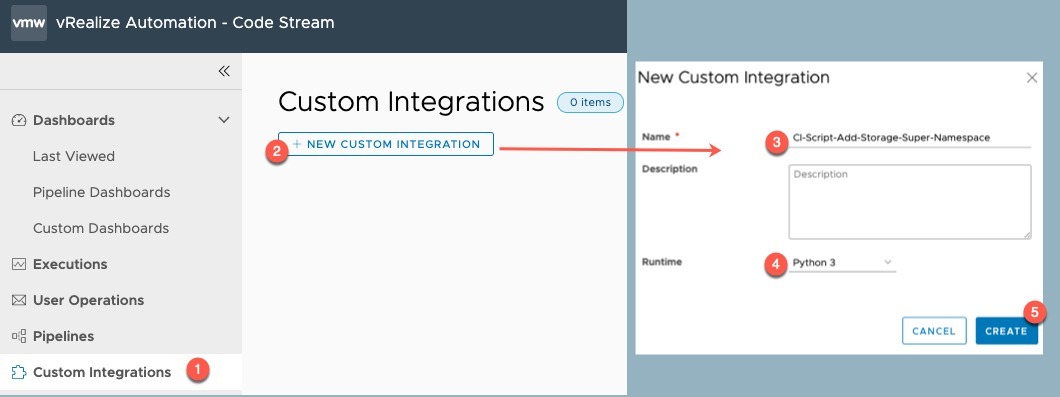
Task: Click the User Operations envelope icon
Action: pyautogui.click(x=19, y=300)
